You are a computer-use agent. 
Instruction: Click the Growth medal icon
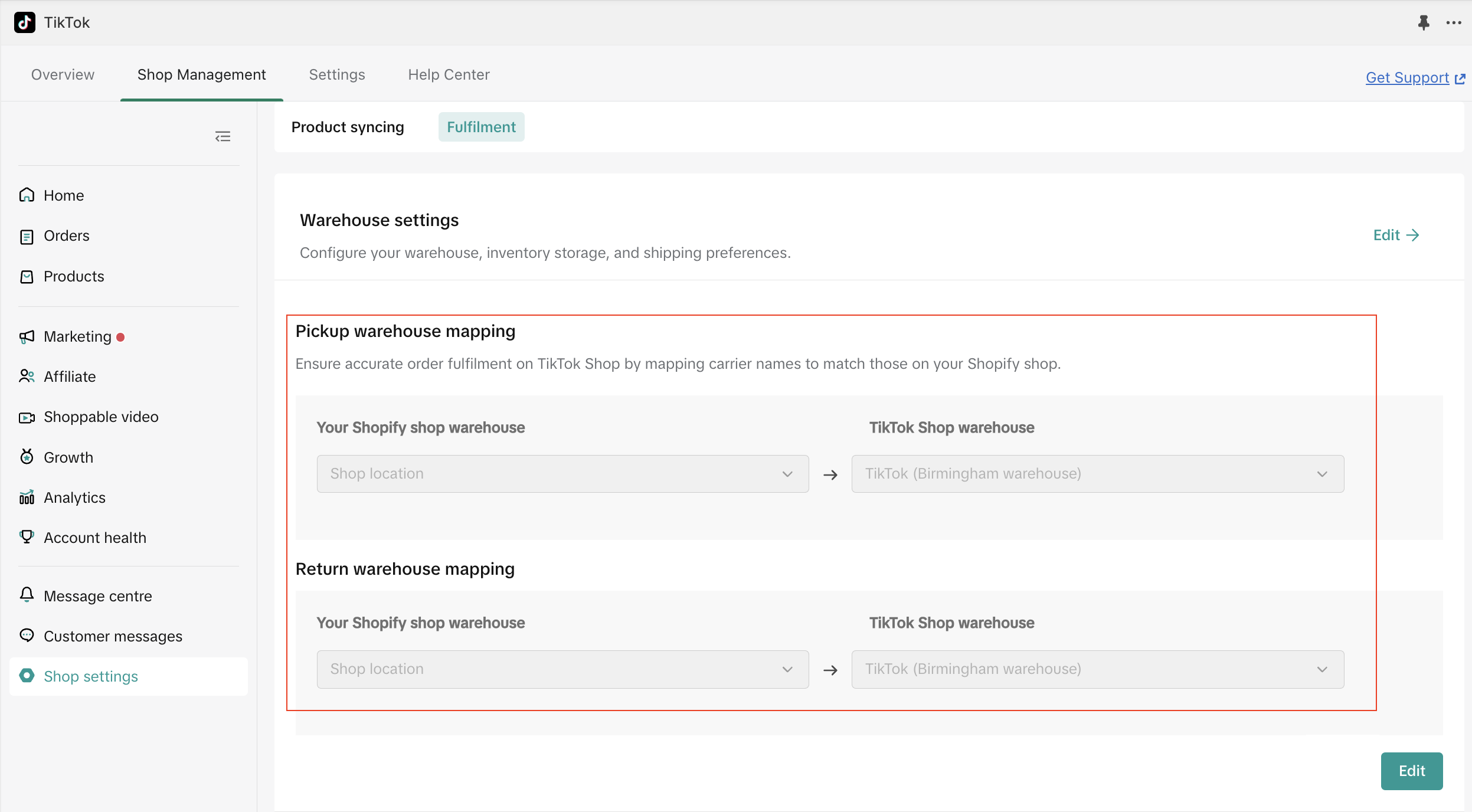click(x=27, y=456)
